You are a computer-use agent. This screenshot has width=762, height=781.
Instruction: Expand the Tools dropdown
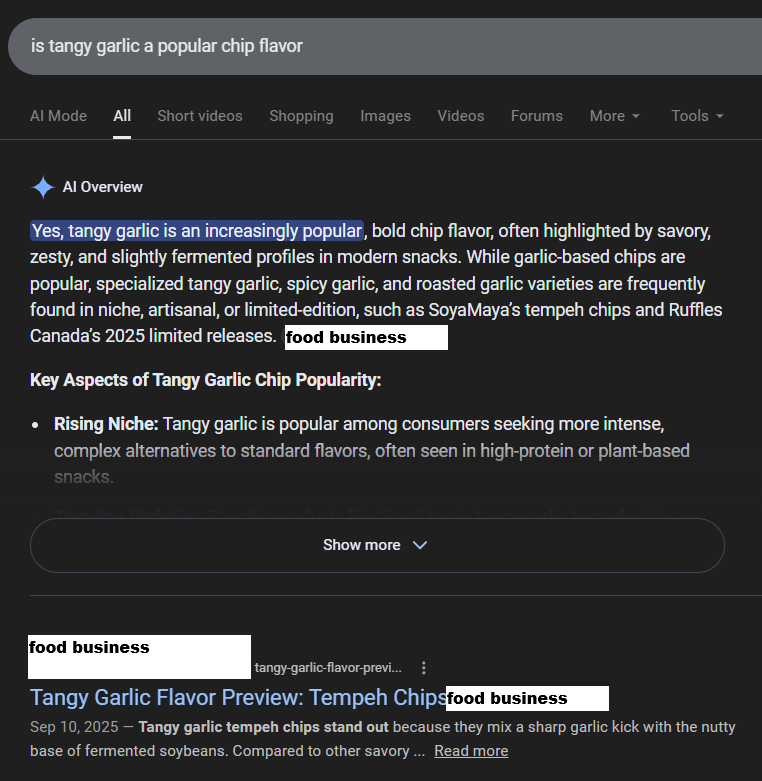click(x=697, y=116)
